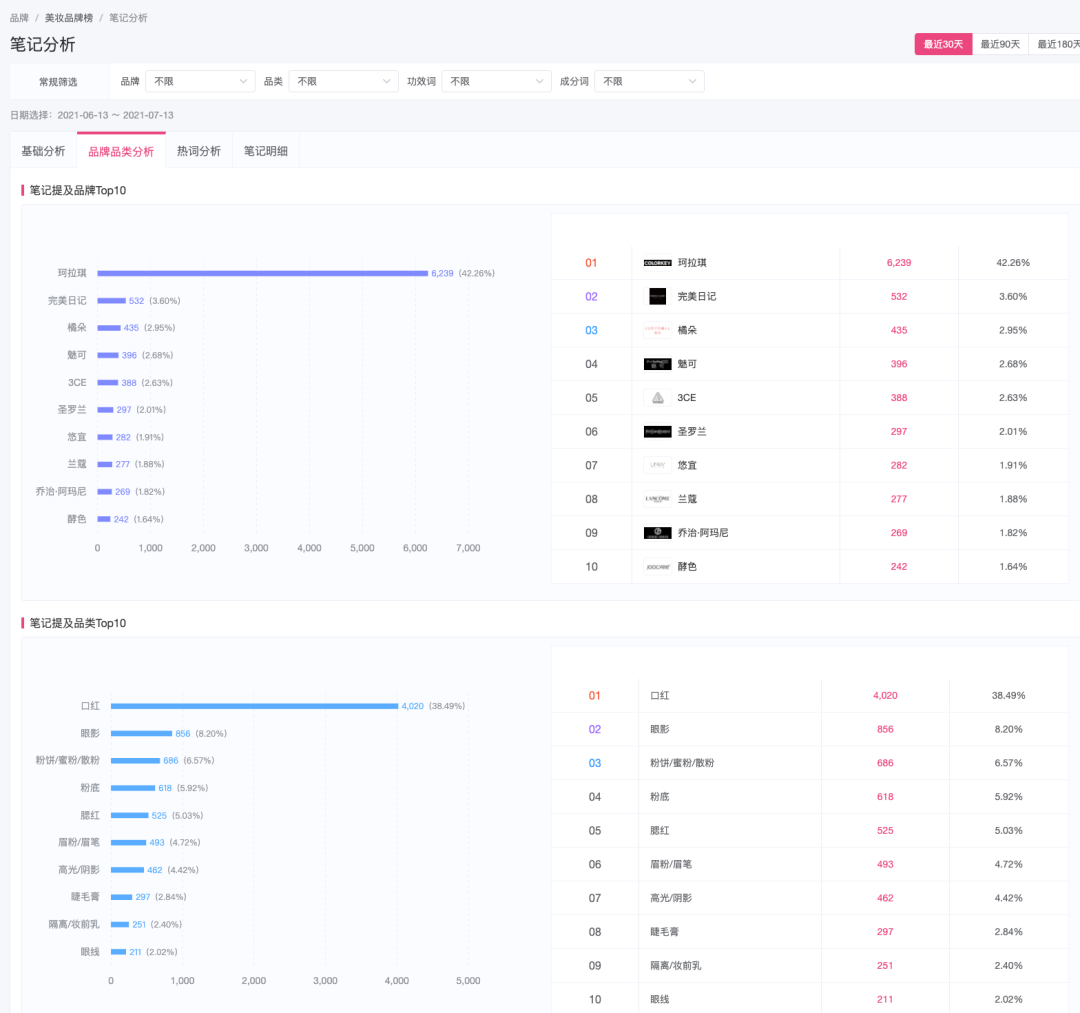Image resolution: width=1080 pixels, height=1013 pixels.
Task: Click the 高光/阴影 row in the category table
Action: tap(810, 898)
